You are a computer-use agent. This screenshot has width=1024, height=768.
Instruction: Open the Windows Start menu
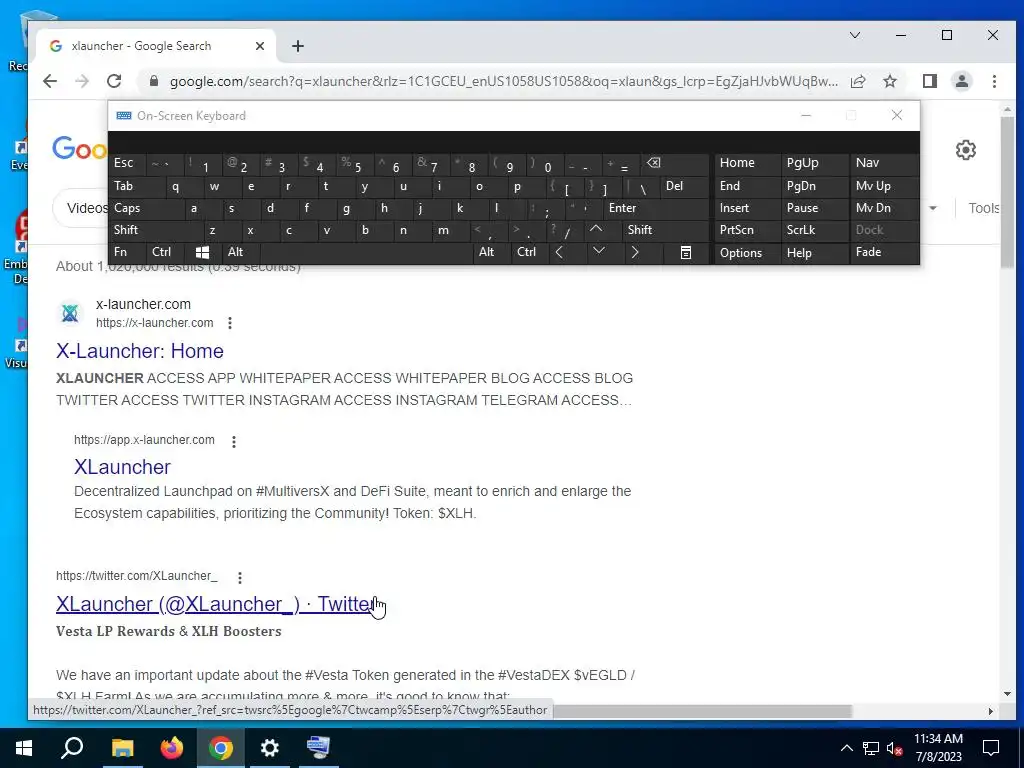tap(24, 748)
